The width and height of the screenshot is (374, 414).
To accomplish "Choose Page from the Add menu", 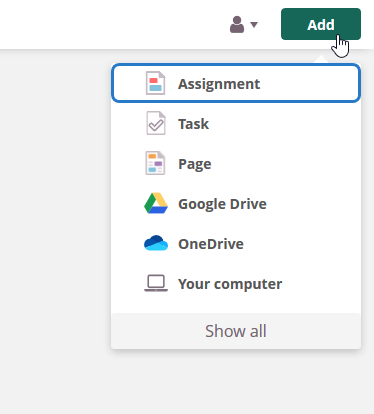I will (236, 164).
